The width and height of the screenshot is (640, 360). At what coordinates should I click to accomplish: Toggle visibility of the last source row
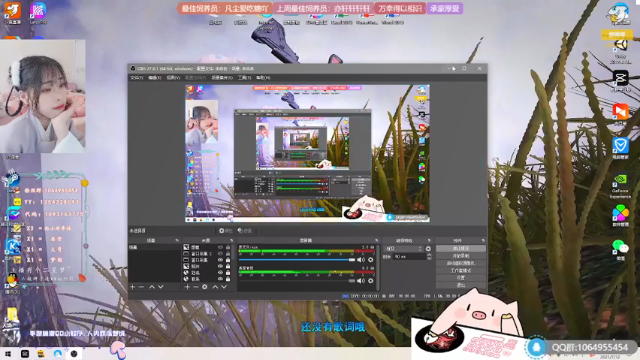[220, 279]
